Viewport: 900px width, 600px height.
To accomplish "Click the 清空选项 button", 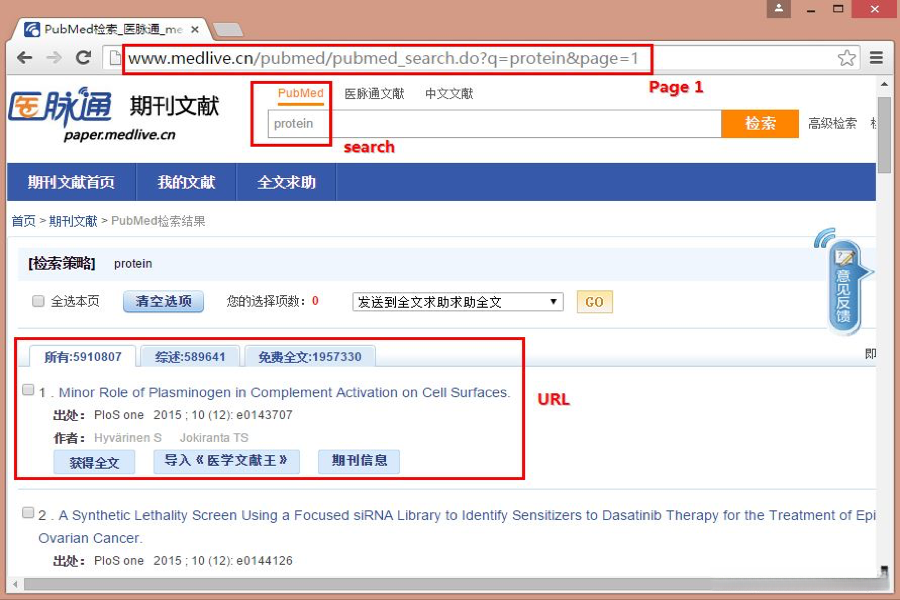I will (x=164, y=301).
